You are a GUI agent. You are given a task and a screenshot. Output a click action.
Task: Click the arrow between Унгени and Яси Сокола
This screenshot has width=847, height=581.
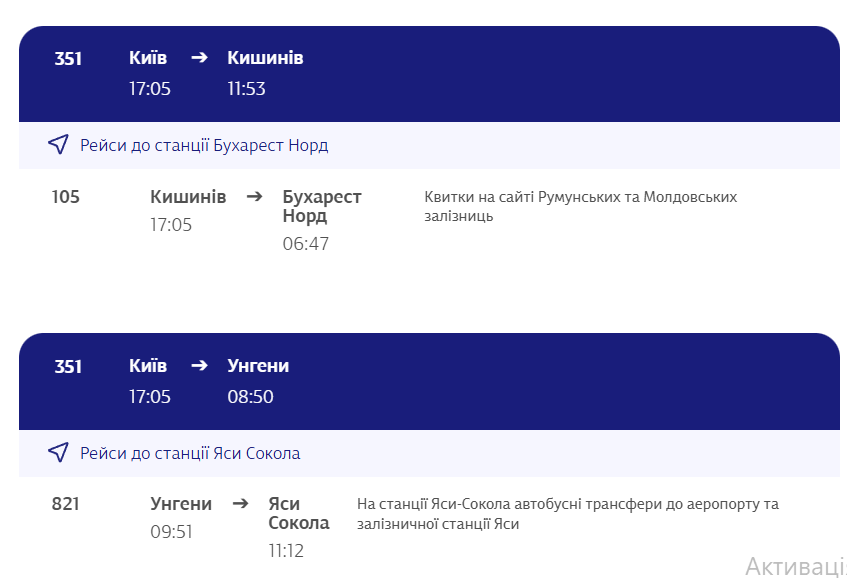(x=240, y=504)
